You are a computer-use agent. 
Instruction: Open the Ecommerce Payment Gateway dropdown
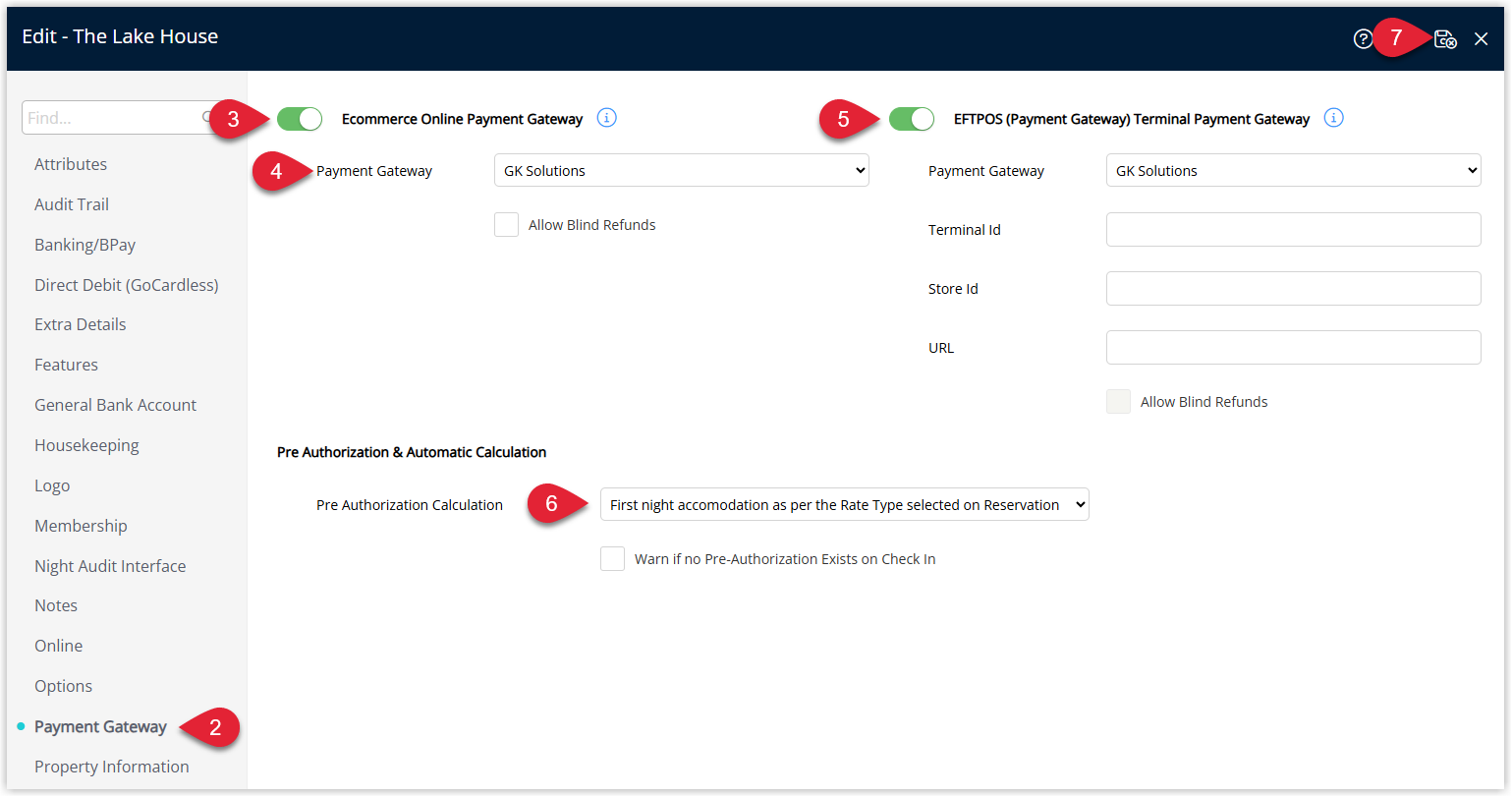click(x=682, y=170)
